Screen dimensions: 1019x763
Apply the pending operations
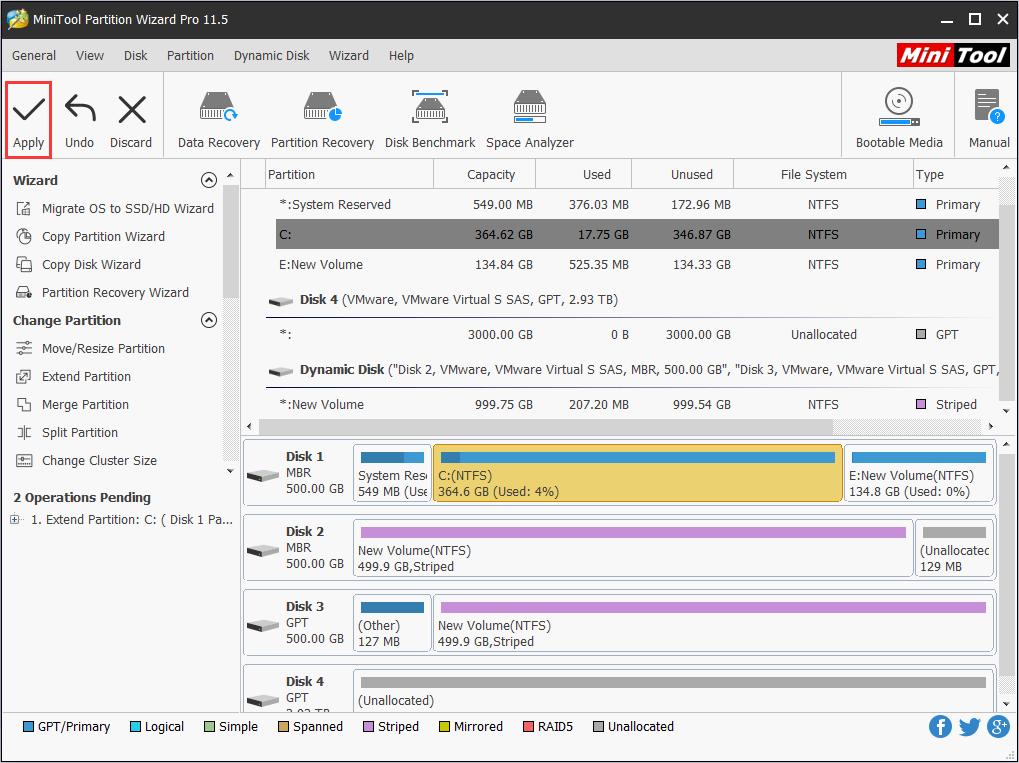29,120
